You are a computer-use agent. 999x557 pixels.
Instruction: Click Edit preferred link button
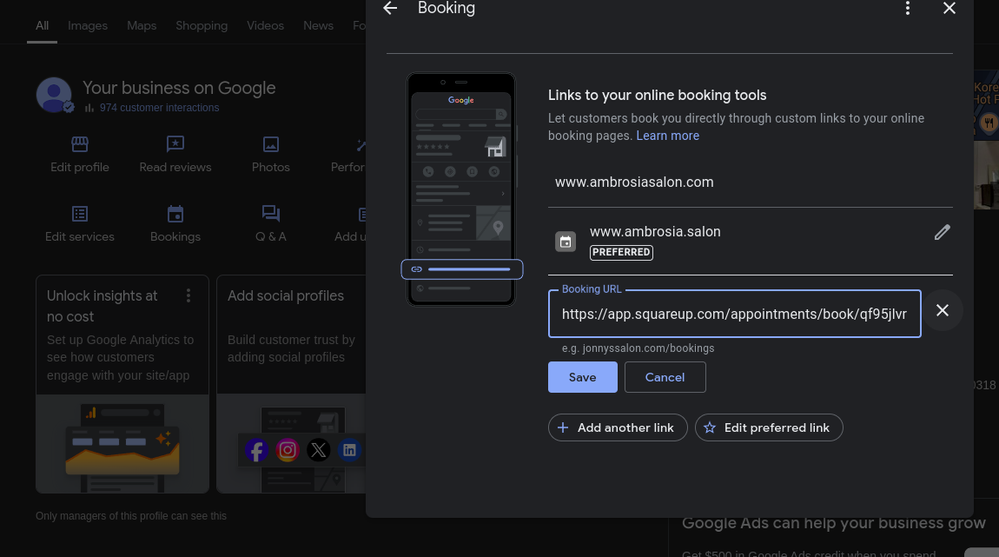[768, 428]
